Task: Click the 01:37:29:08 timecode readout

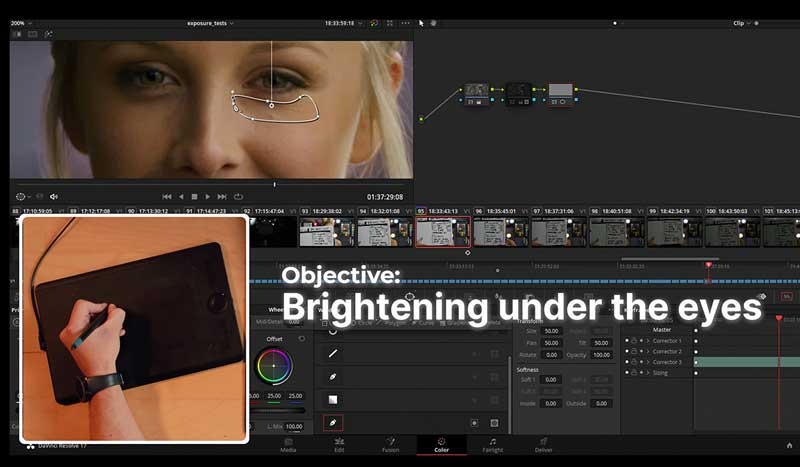Action: pyautogui.click(x=385, y=196)
